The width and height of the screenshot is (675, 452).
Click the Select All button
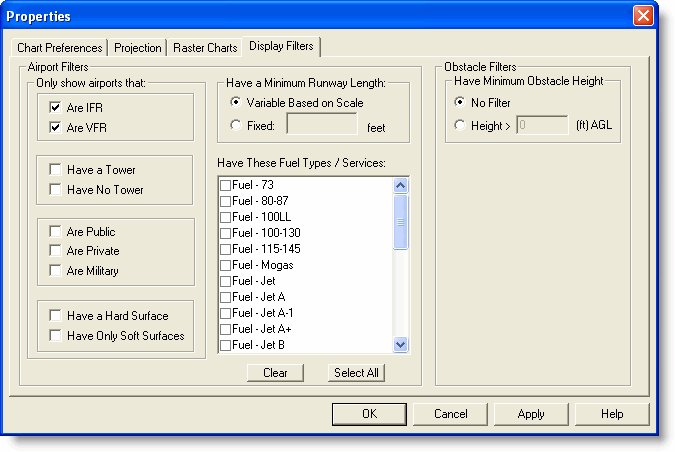(356, 373)
